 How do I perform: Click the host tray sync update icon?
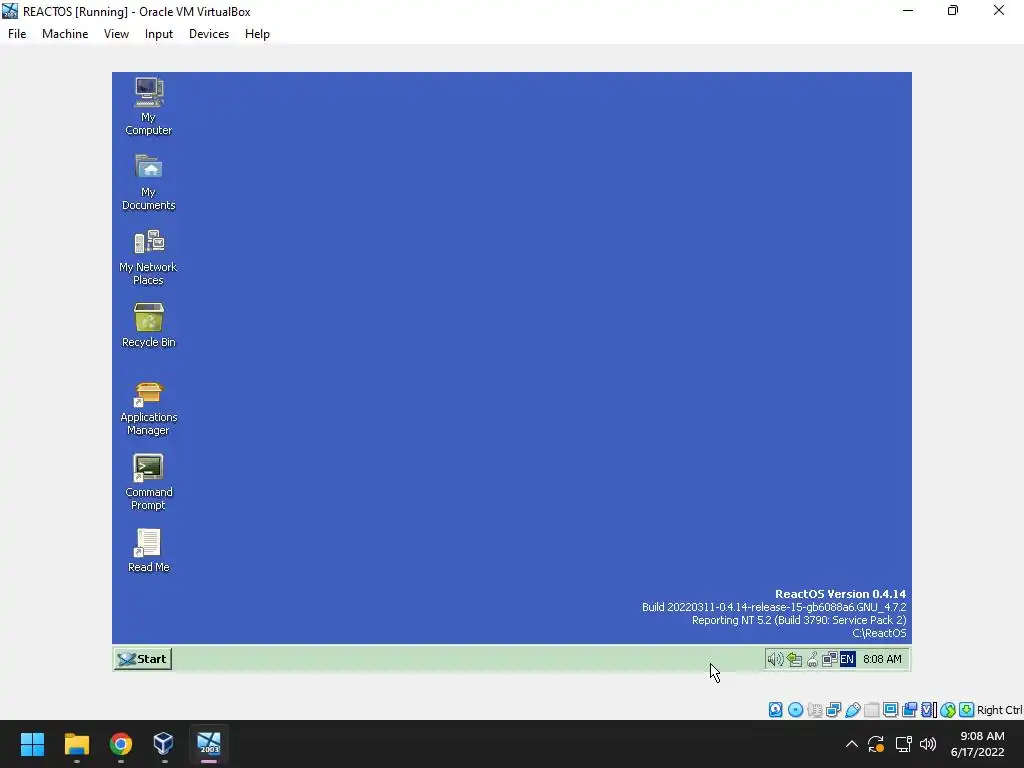click(x=876, y=744)
